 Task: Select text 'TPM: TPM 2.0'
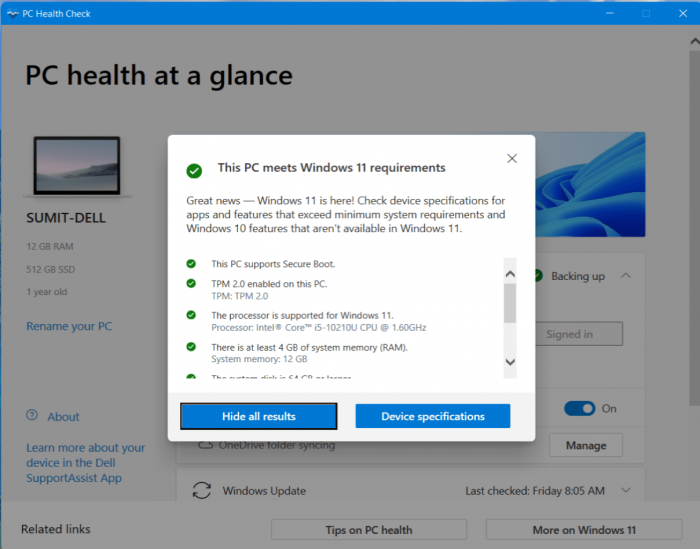(240, 296)
